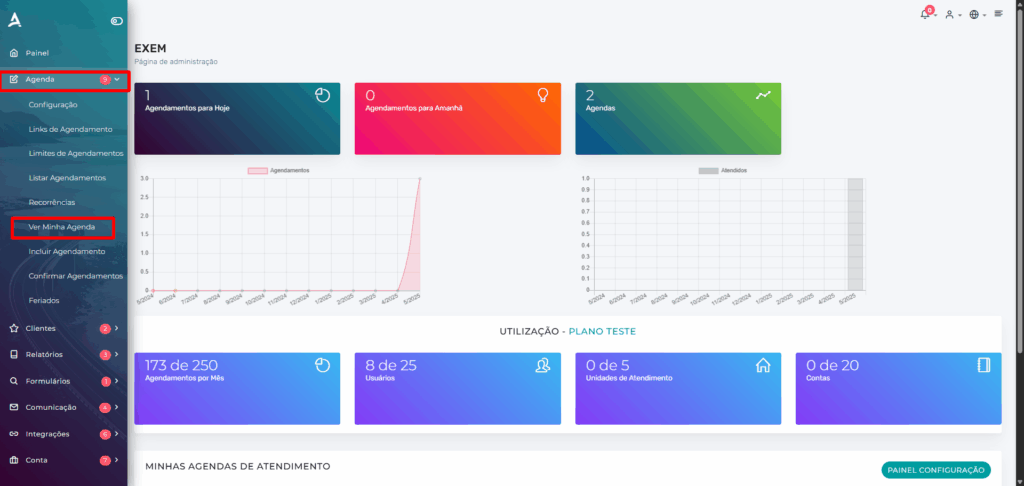Click the Agendamentos por Mês usage card
Viewport: 1024px width, 486px height.
pyautogui.click(x=237, y=389)
